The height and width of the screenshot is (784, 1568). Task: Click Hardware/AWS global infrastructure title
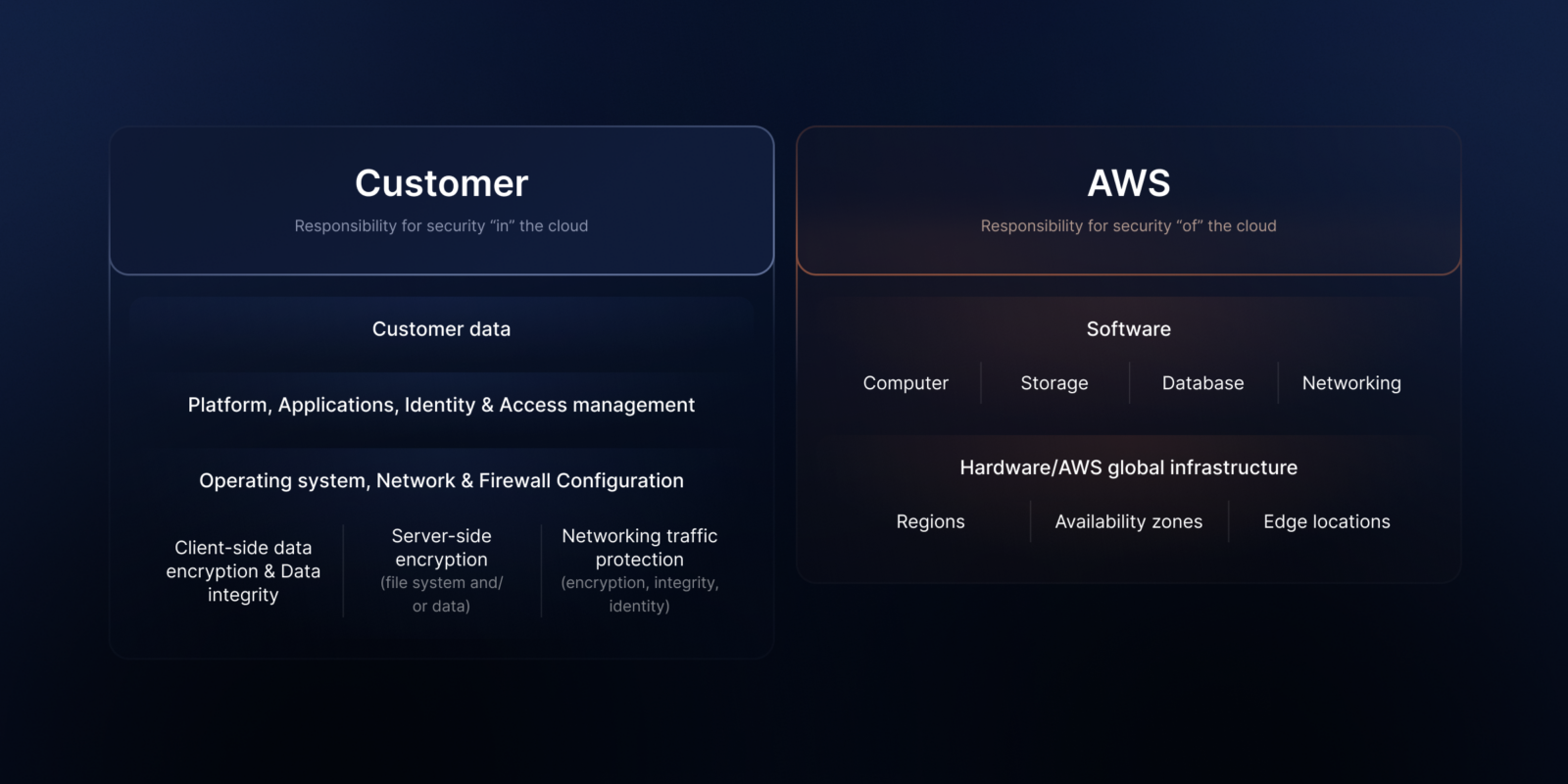pos(1128,467)
